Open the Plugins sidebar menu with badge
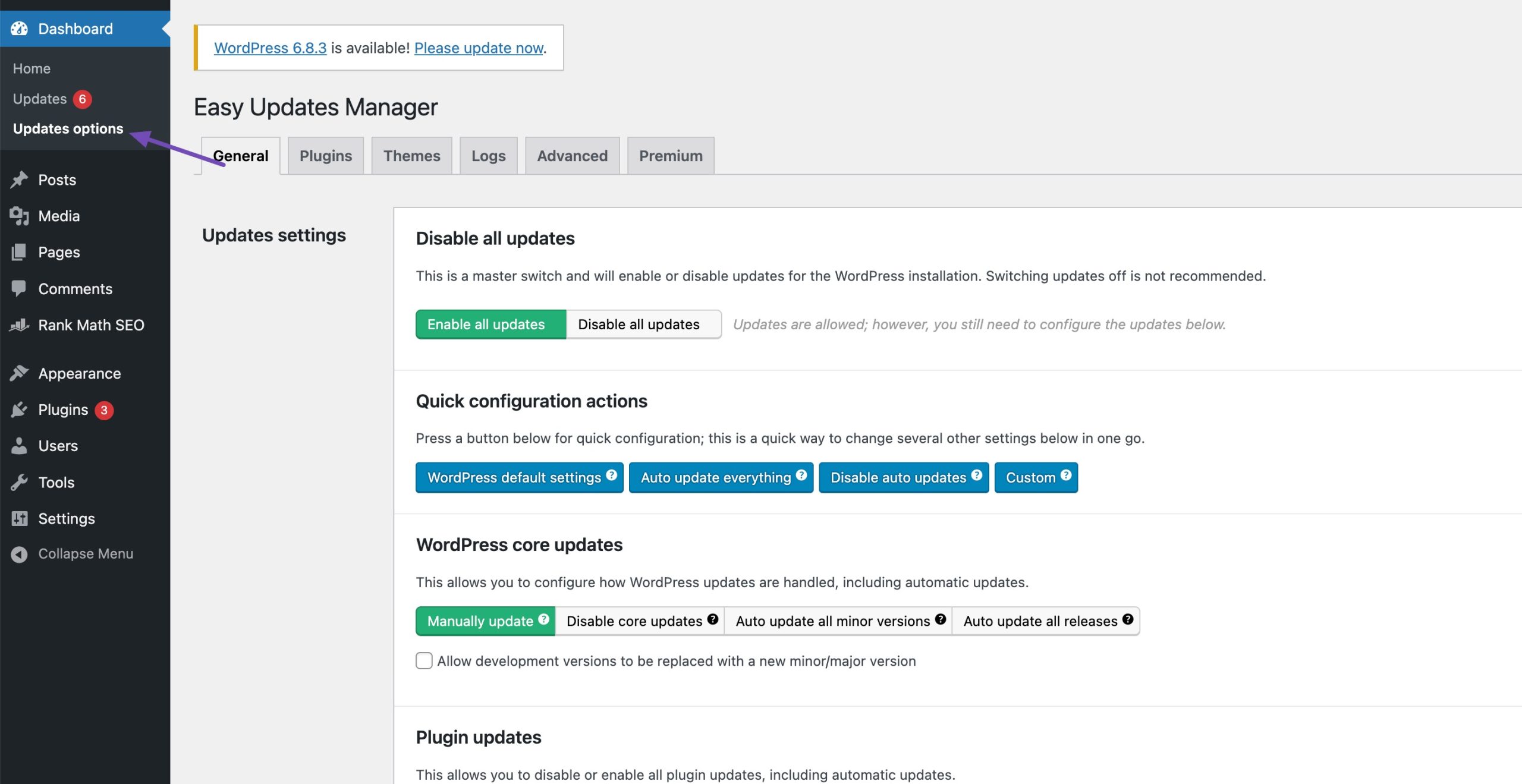The height and width of the screenshot is (784, 1522). 63,410
